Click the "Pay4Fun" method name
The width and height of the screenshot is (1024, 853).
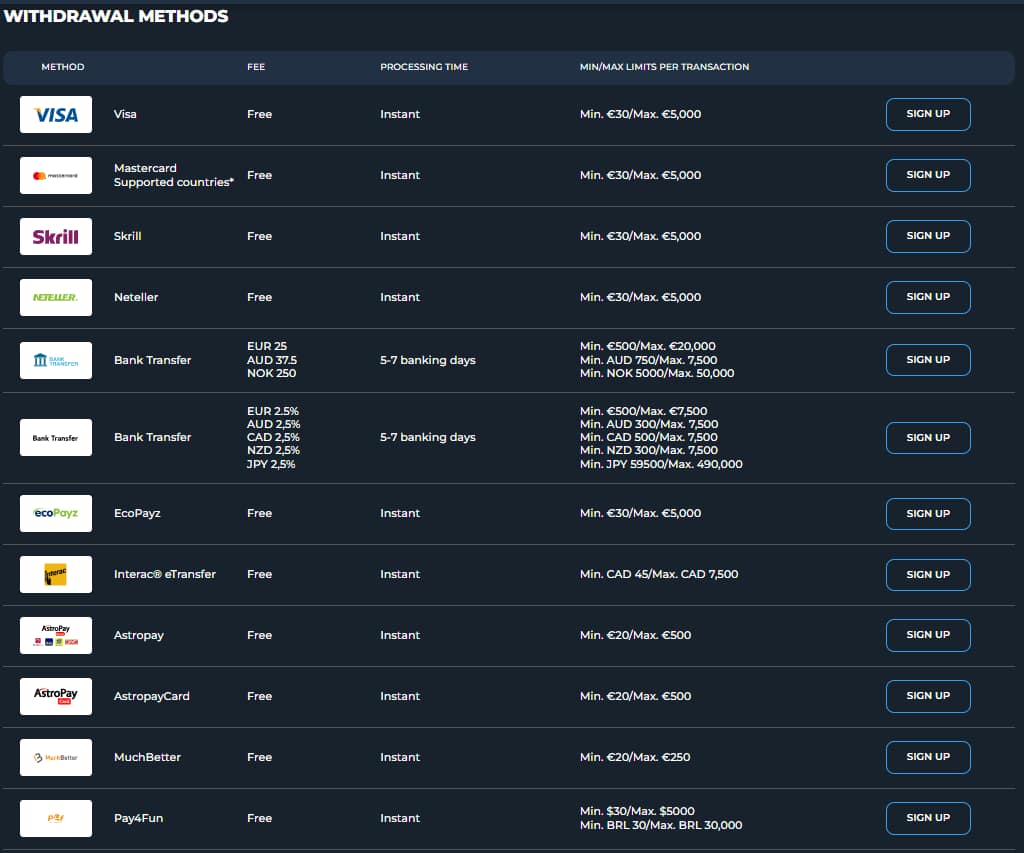point(138,818)
